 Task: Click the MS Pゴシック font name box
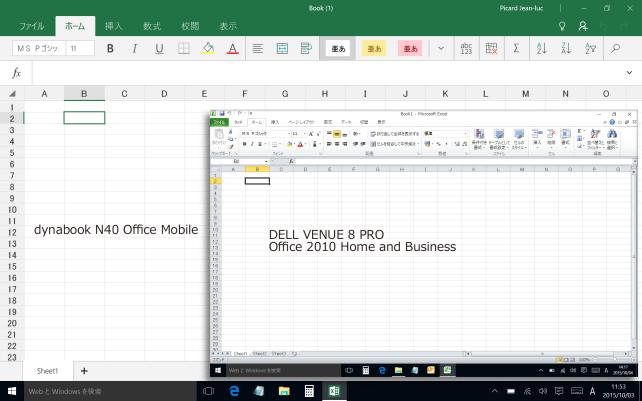(38, 48)
